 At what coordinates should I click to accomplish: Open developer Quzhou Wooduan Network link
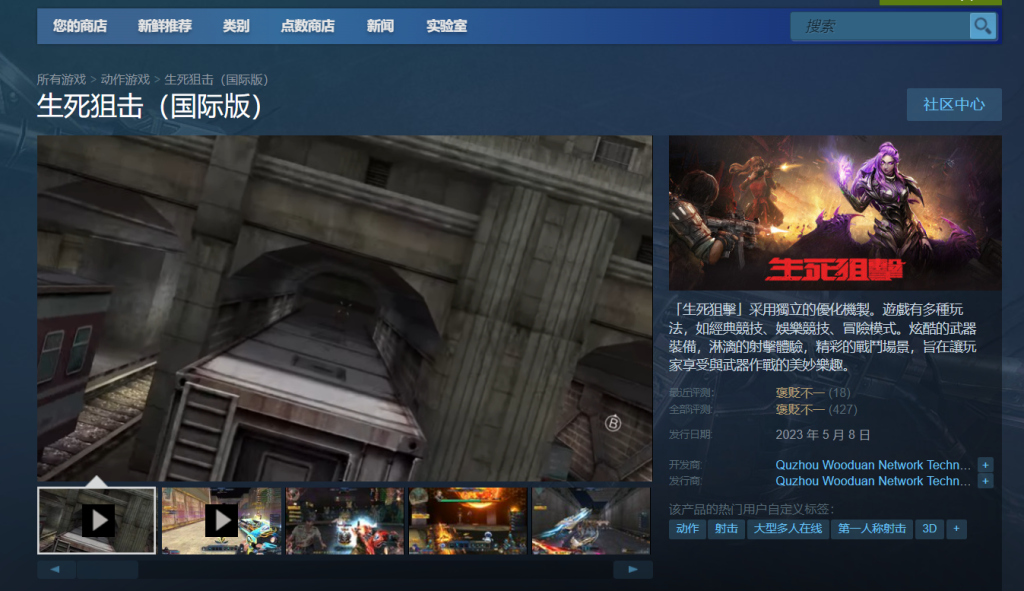[873, 465]
